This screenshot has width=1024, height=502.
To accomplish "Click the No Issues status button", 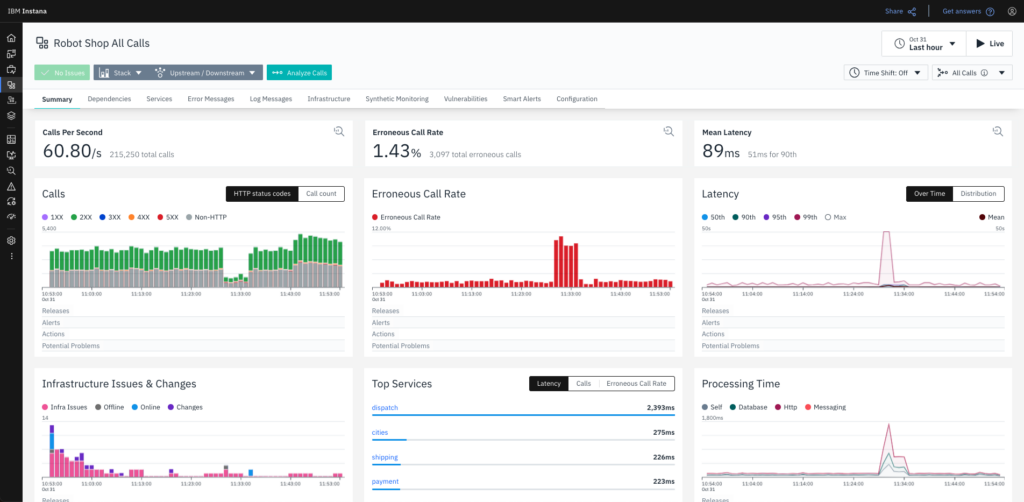I will (62, 72).
